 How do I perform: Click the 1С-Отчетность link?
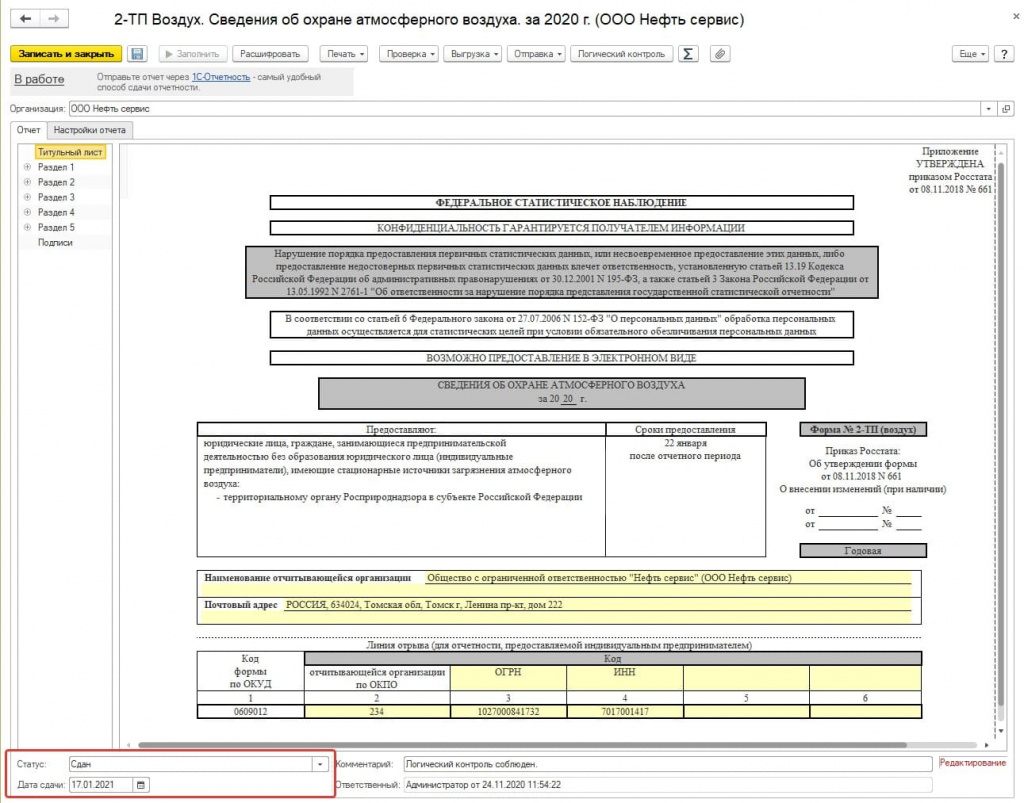pyautogui.click(x=221, y=77)
